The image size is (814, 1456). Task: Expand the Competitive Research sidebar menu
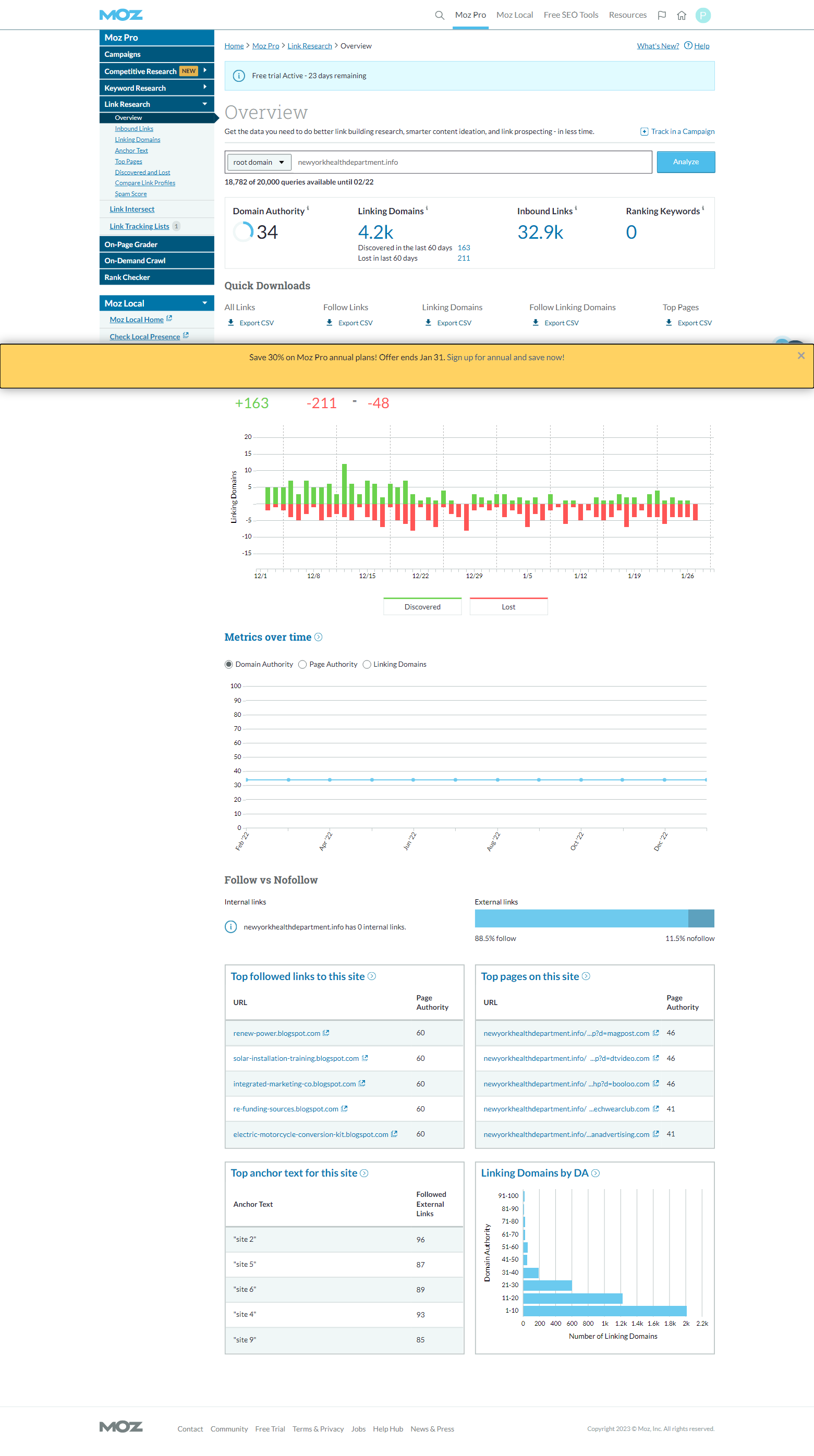[x=204, y=71]
